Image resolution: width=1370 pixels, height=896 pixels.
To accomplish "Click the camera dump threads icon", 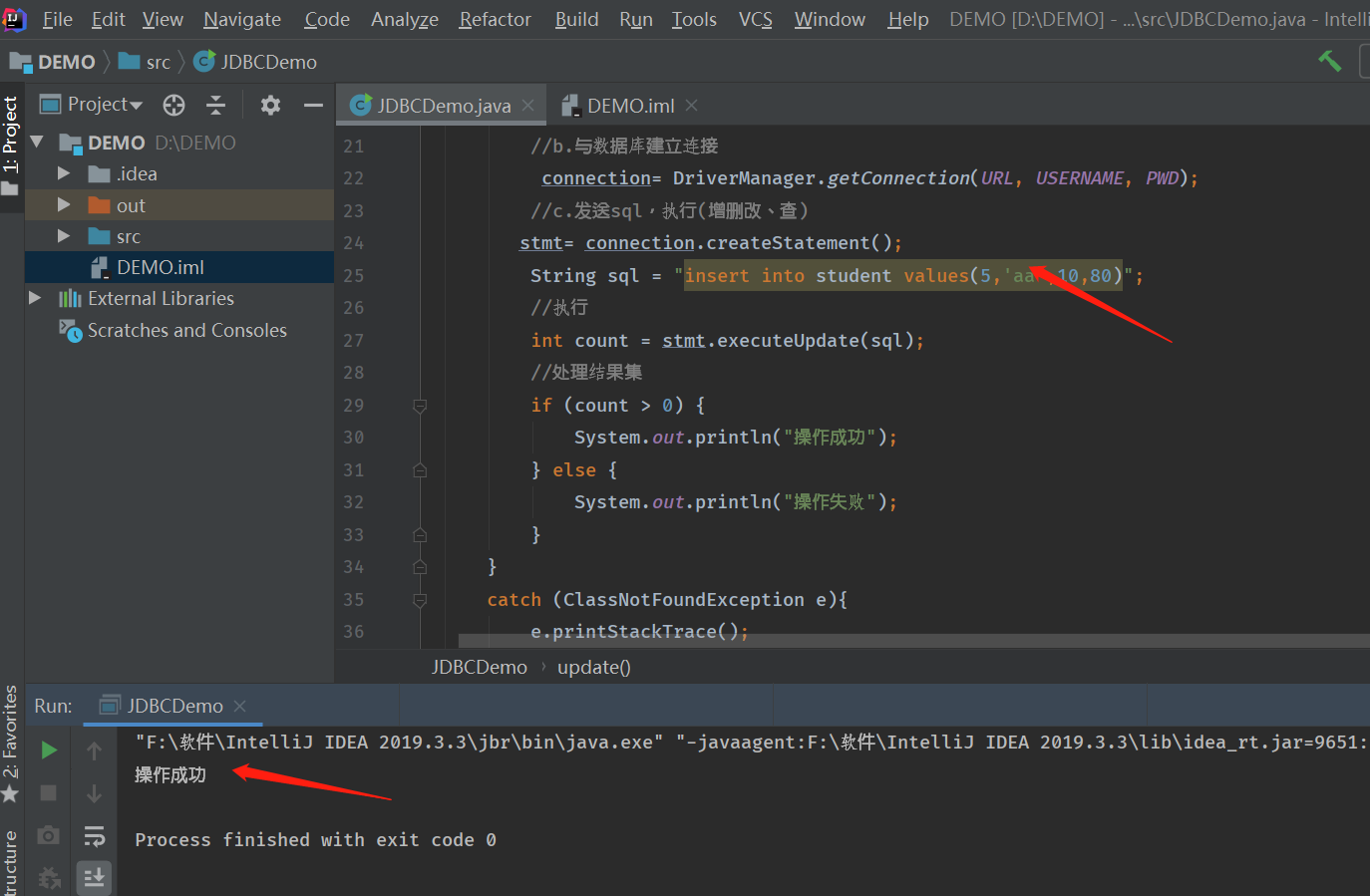I will 48,835.
